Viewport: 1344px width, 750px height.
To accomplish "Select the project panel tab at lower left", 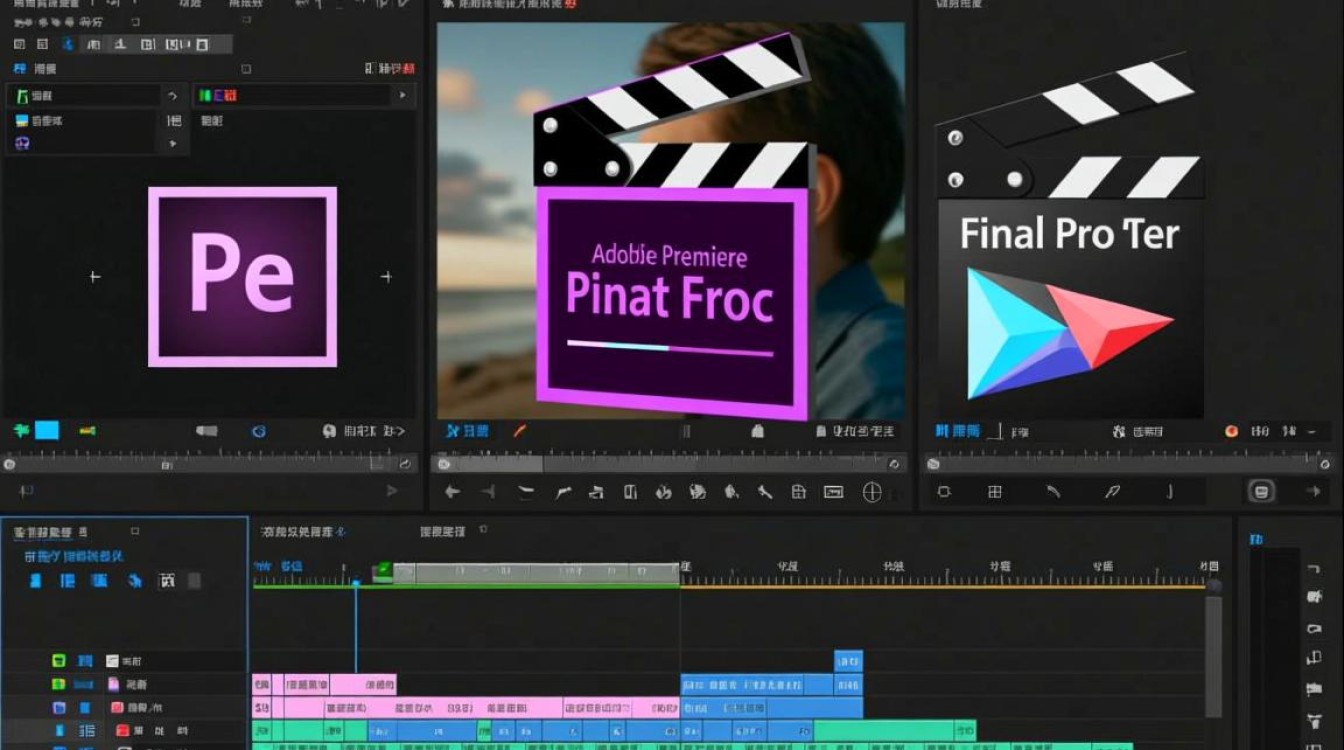I will [x=51, y=532].
